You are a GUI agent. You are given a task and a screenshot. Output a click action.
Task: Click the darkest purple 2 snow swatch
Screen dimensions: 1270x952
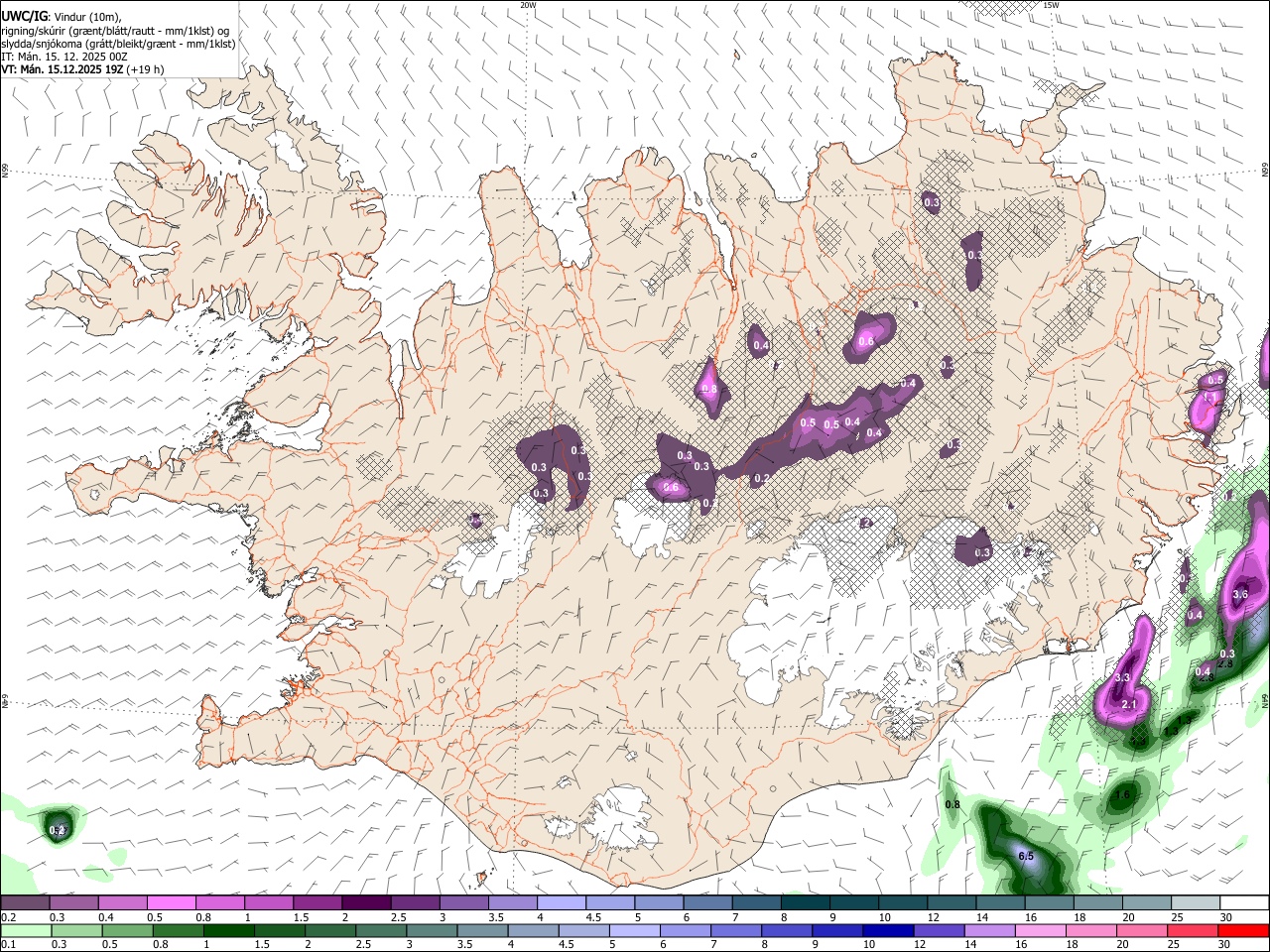tap(366, 903)
